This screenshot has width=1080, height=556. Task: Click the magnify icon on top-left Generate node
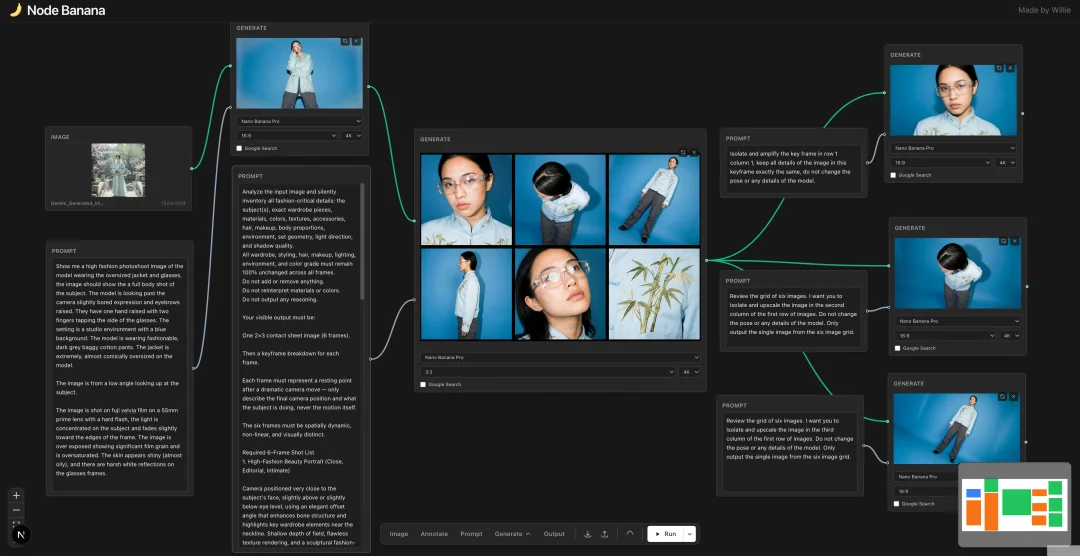pos(345,42)
